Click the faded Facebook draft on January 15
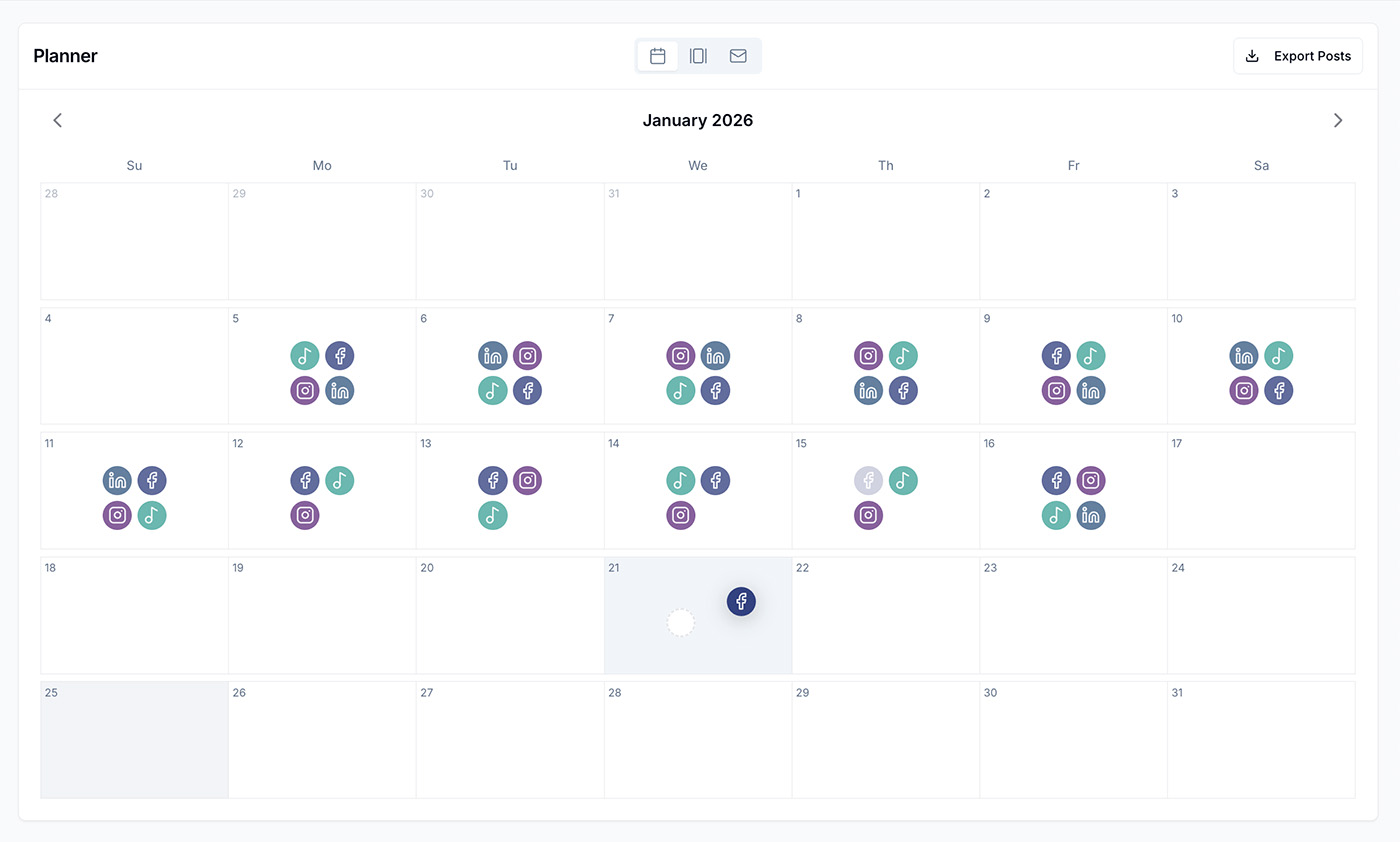 pos(868,480)
